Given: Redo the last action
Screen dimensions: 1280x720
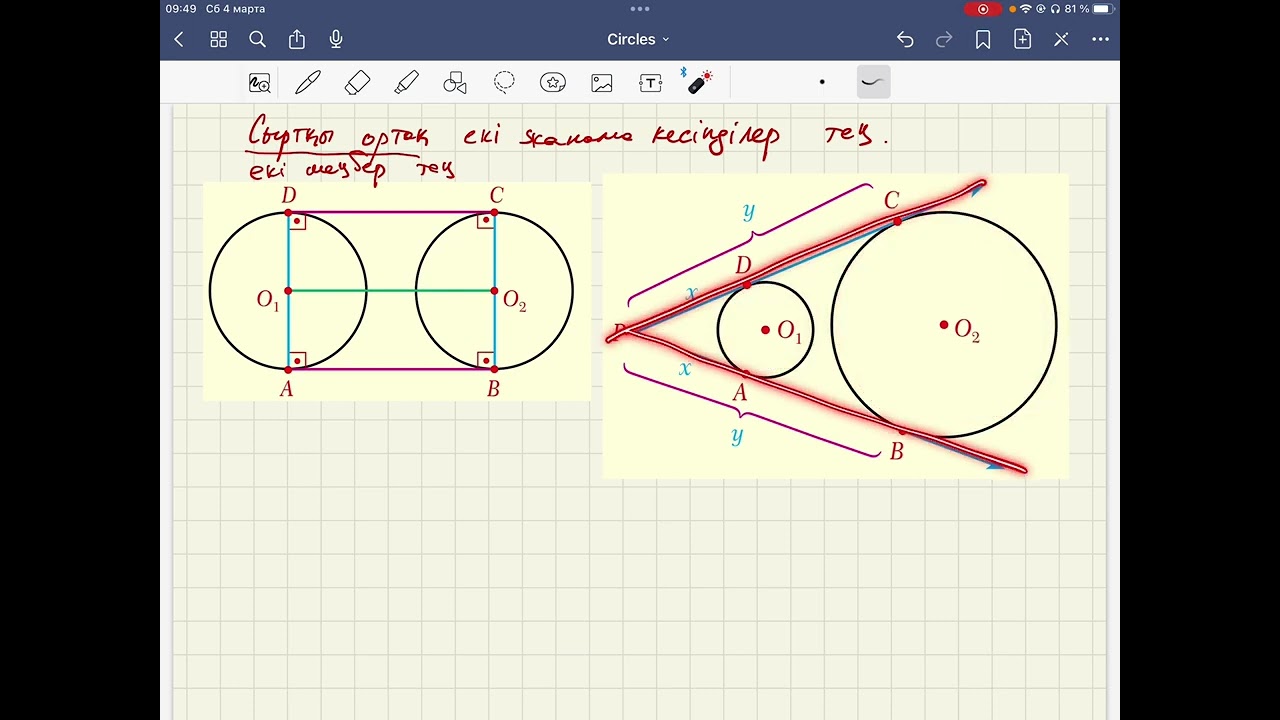Looking at the screenshot, I should coord(944,39).
